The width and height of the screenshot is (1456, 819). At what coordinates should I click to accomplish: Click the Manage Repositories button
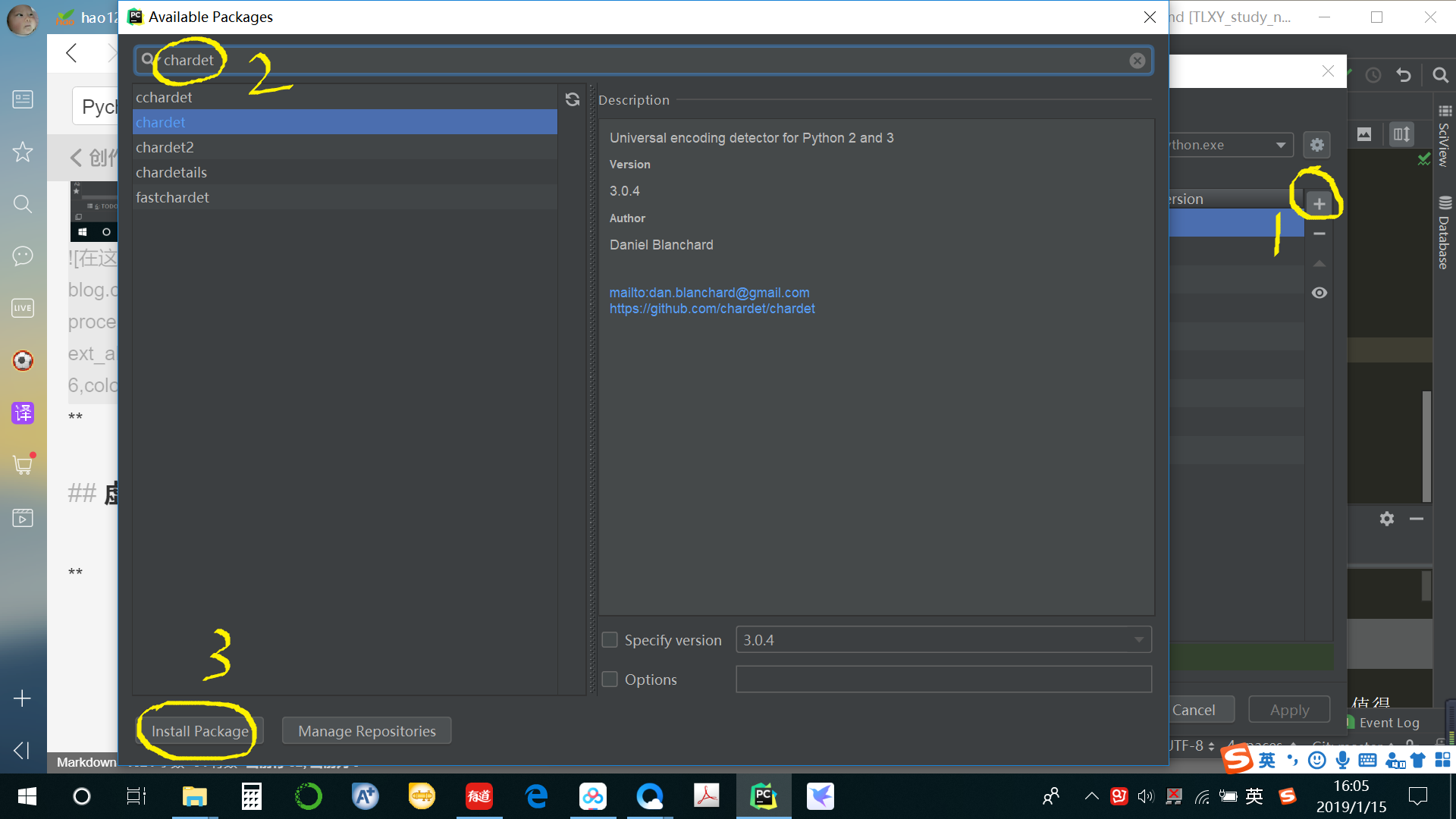[x=366, y=731]
